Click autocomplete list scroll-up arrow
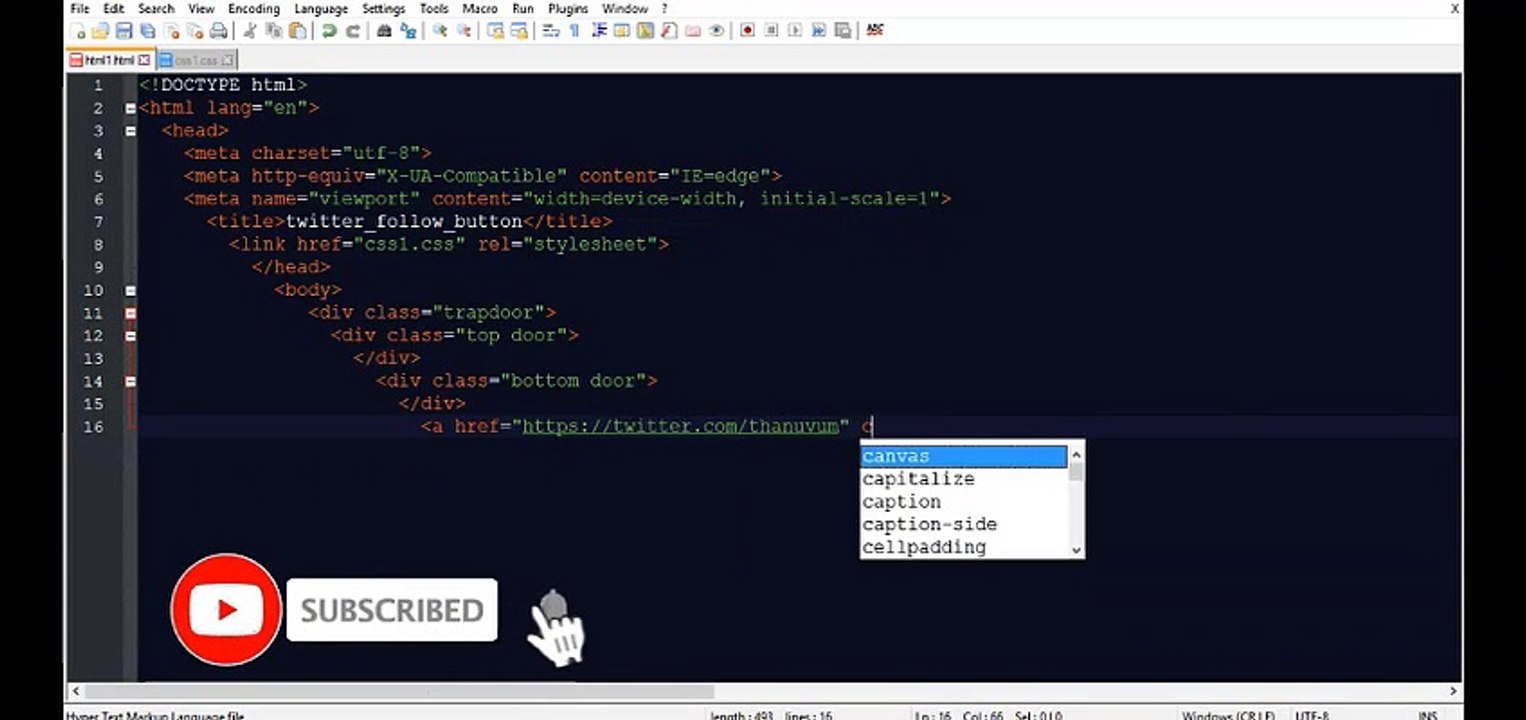Viewport: 1526px width, 720px height. [1076, 455]
